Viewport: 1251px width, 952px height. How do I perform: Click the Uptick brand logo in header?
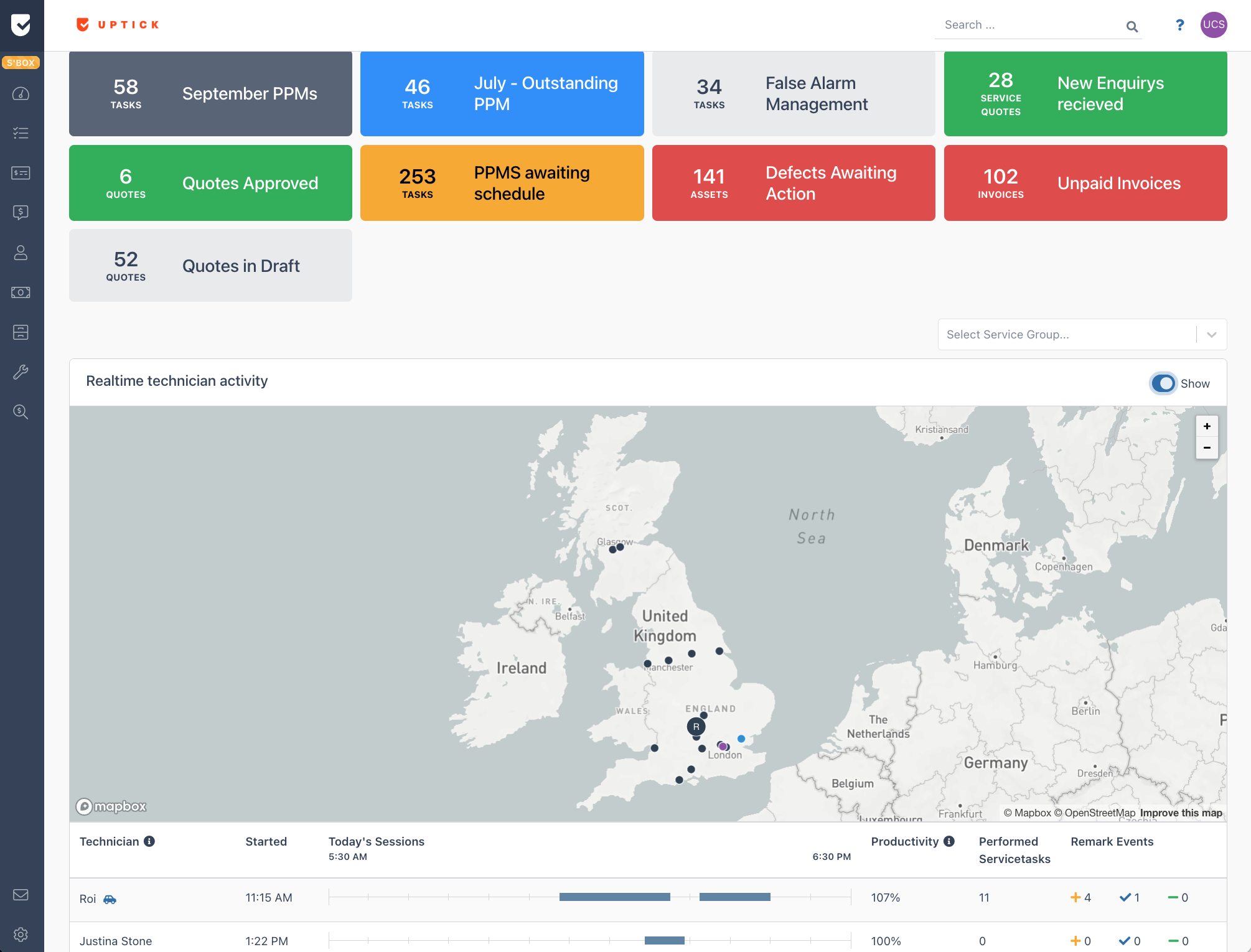pos(118,25)
